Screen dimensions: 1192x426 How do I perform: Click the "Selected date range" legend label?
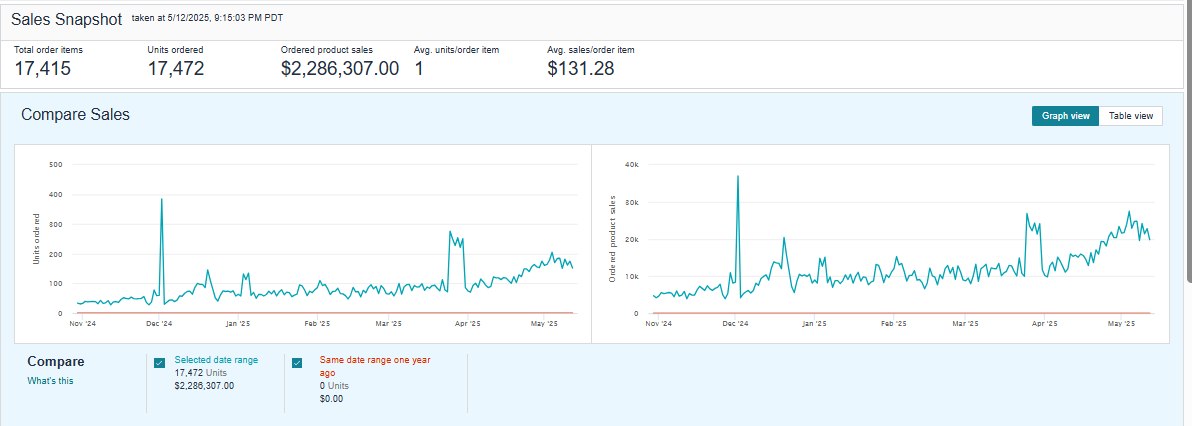(x=217, y=359)
